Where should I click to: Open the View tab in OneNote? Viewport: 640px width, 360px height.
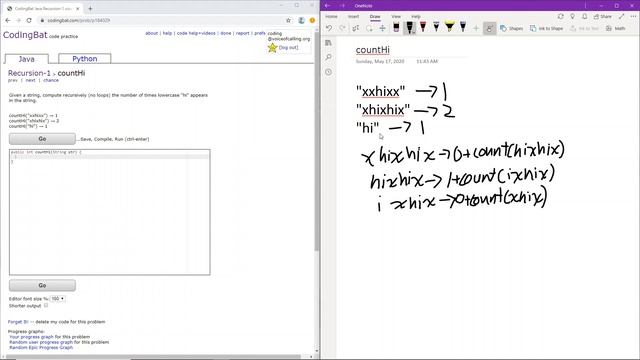396,16
